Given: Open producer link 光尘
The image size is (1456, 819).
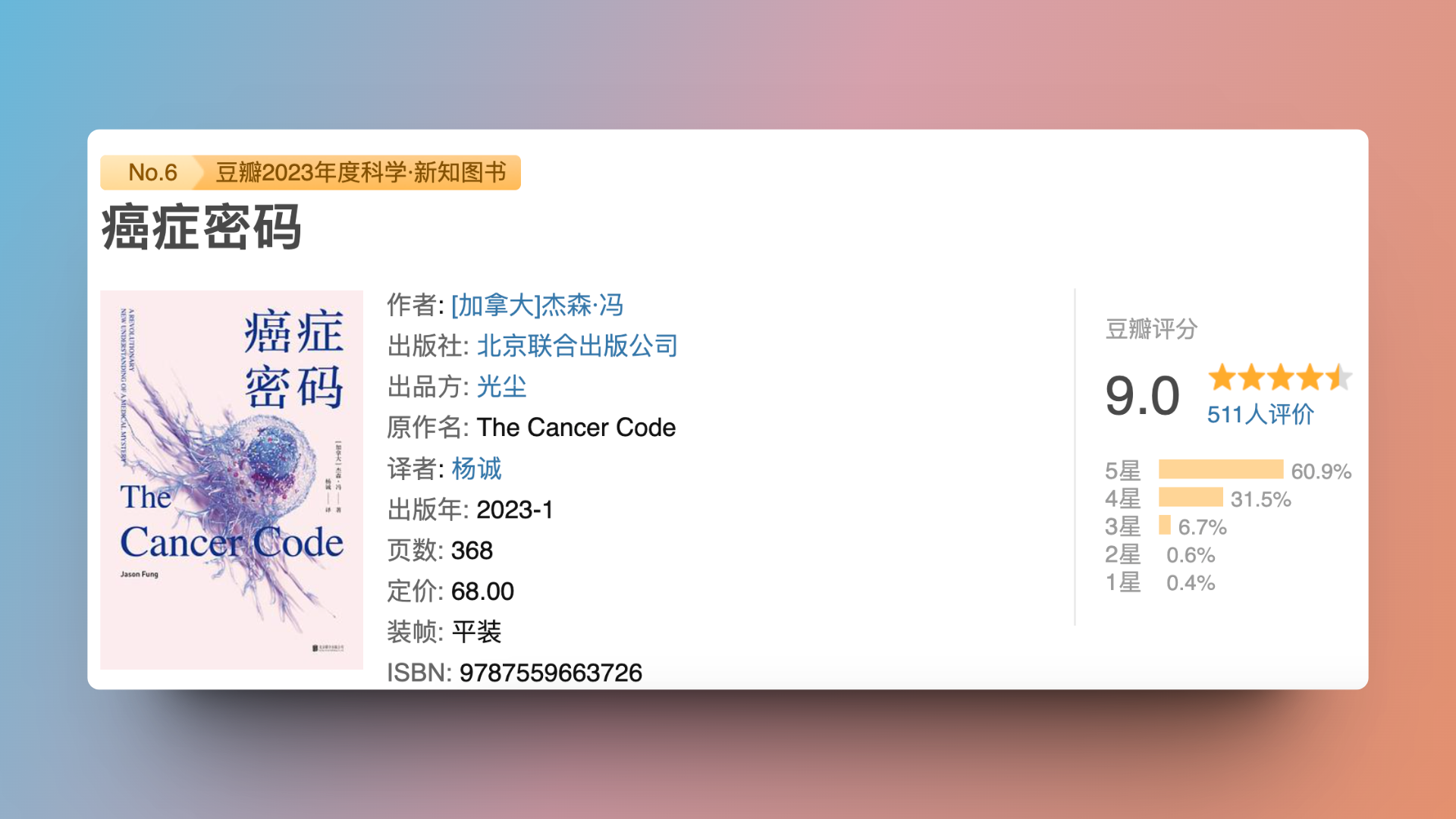Looking at the screenshot, I should tap(501, 387).
